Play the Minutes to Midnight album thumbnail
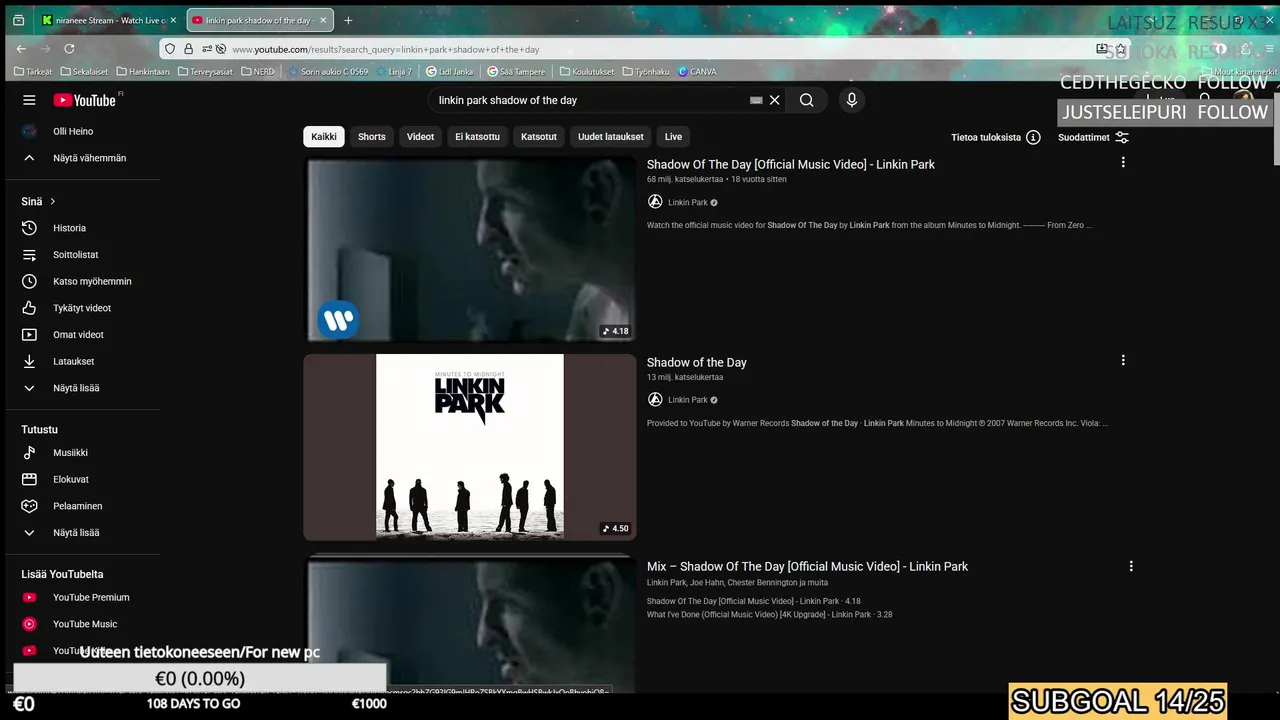Image resolution: width=1280 pixels, height=720 pixels. [x=470, y=447]
